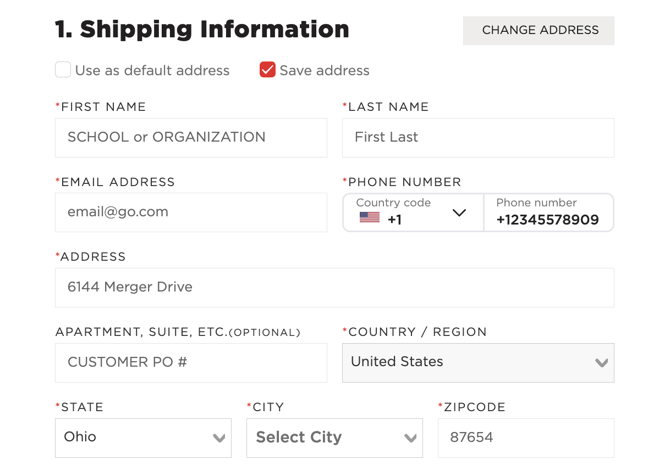670x471 pixels.
Task: Click into the Last Name field
Action: pyautogui.click(x=478, y=138)
